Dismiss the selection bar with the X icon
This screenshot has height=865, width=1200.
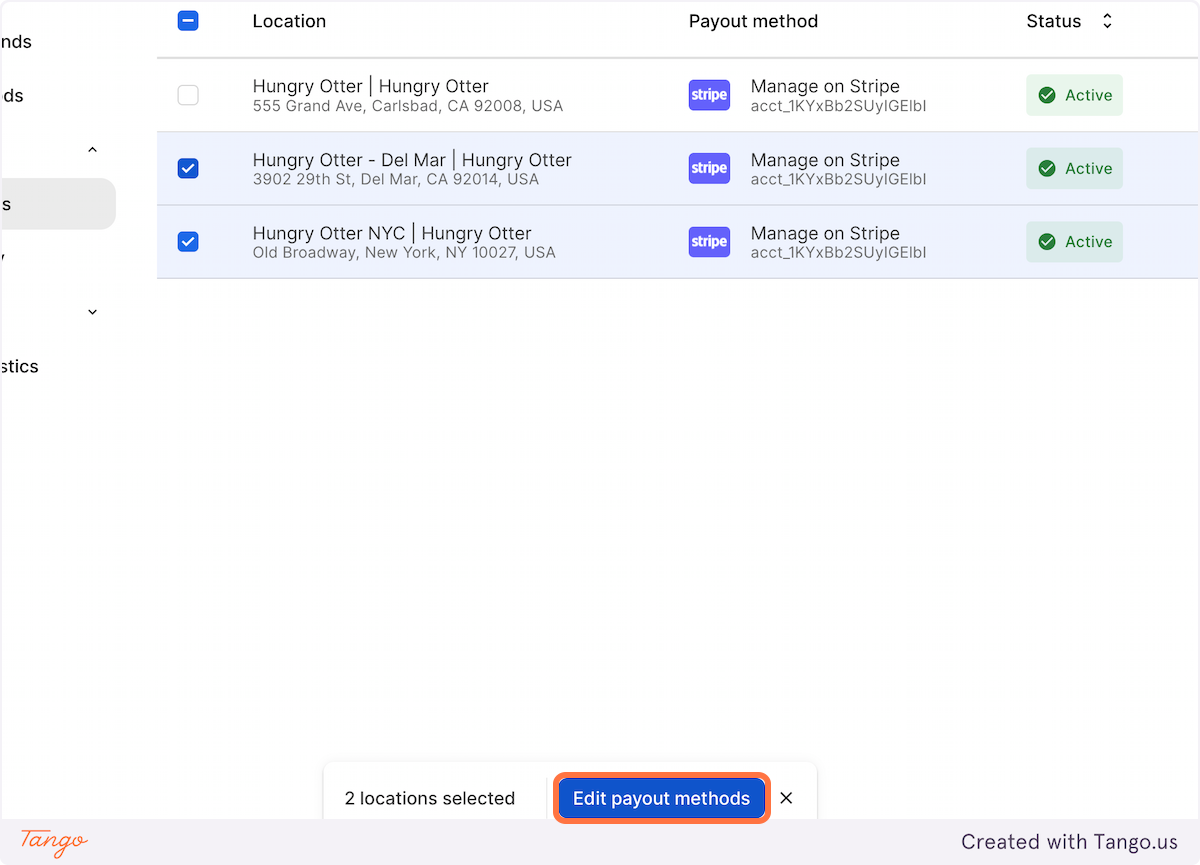click(x=786, y=798)
